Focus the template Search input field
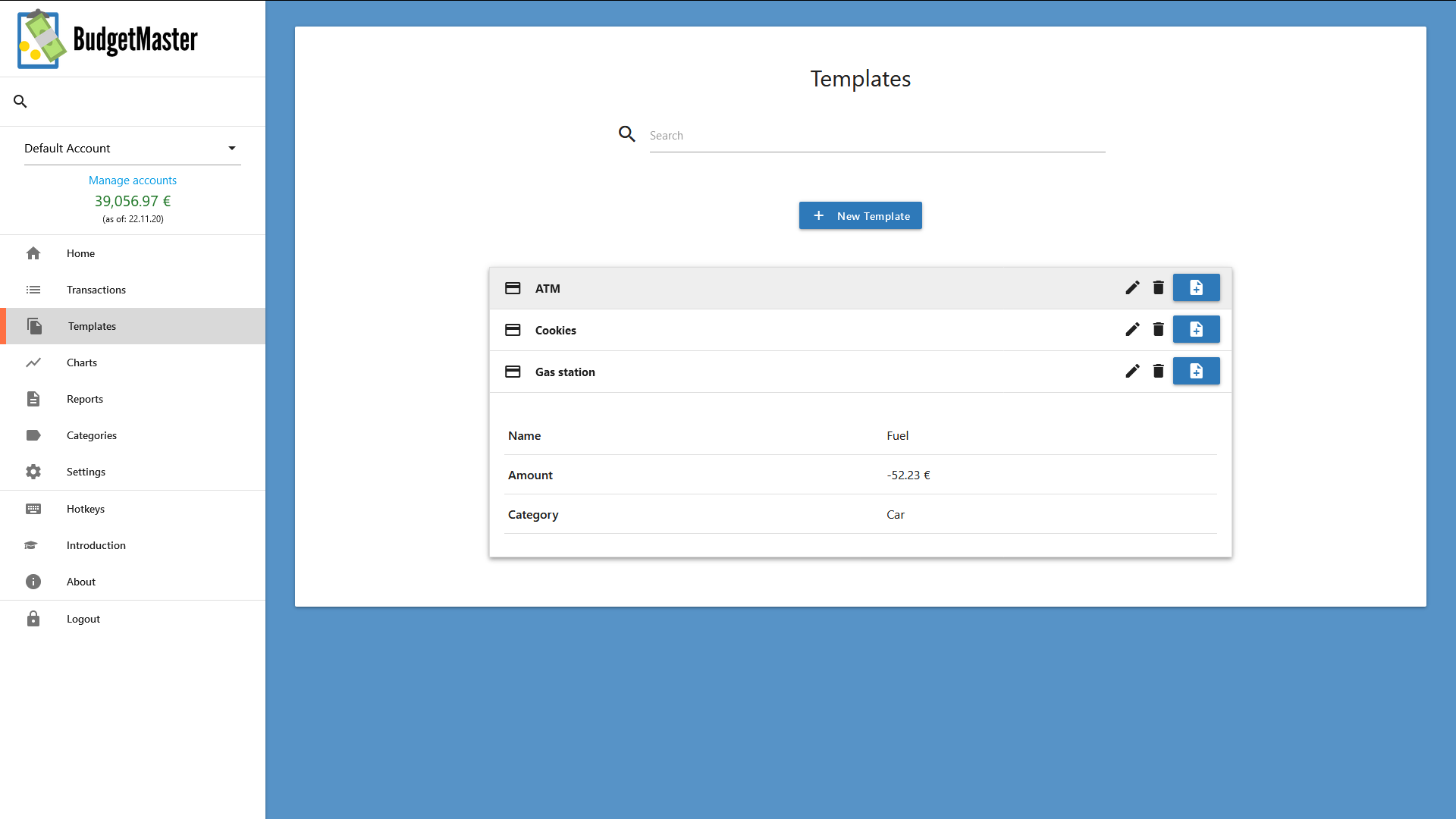The height and width of the screenshot is (819, 1456). pos(877,136)
